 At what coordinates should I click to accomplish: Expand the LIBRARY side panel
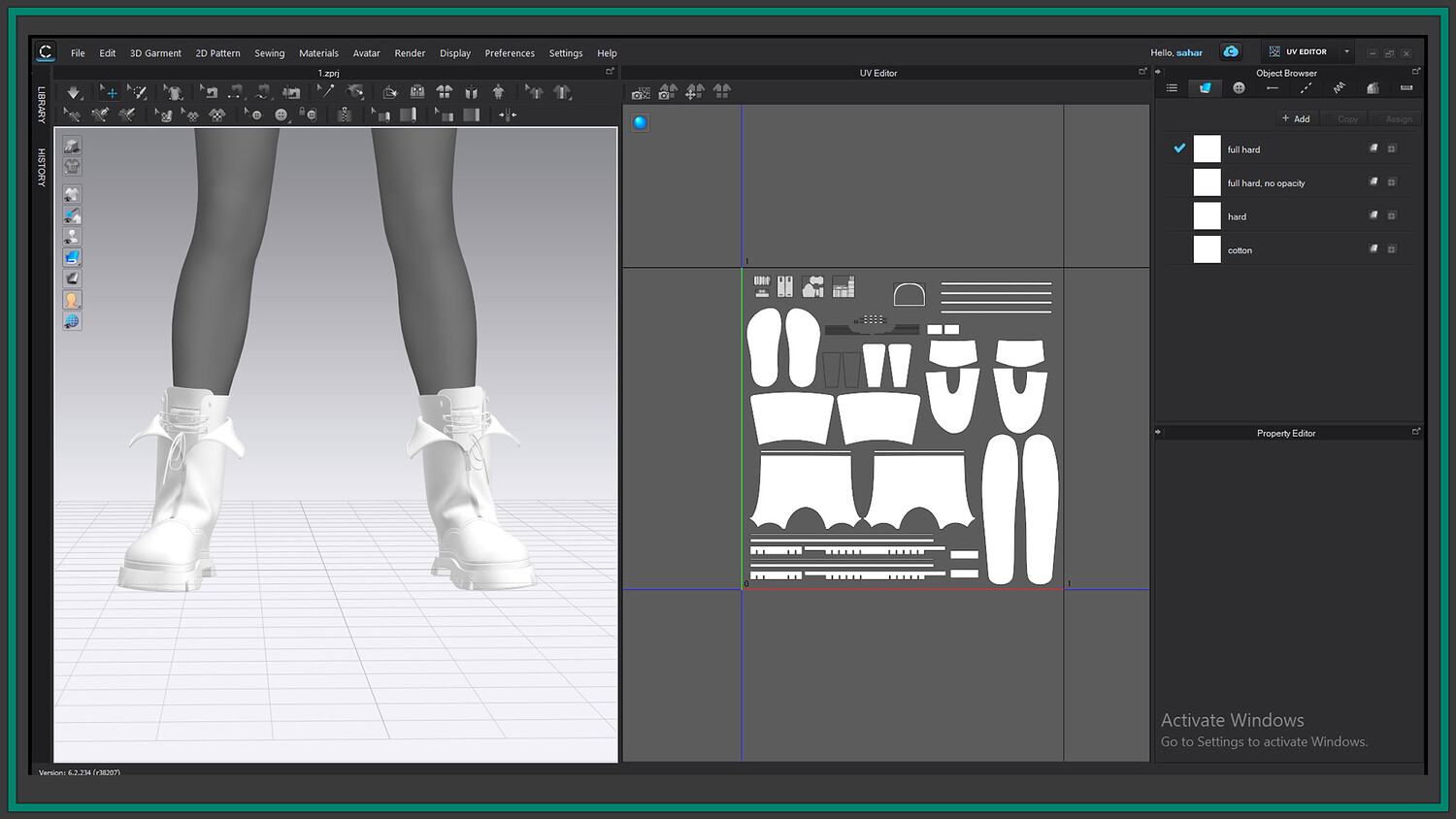42,105
